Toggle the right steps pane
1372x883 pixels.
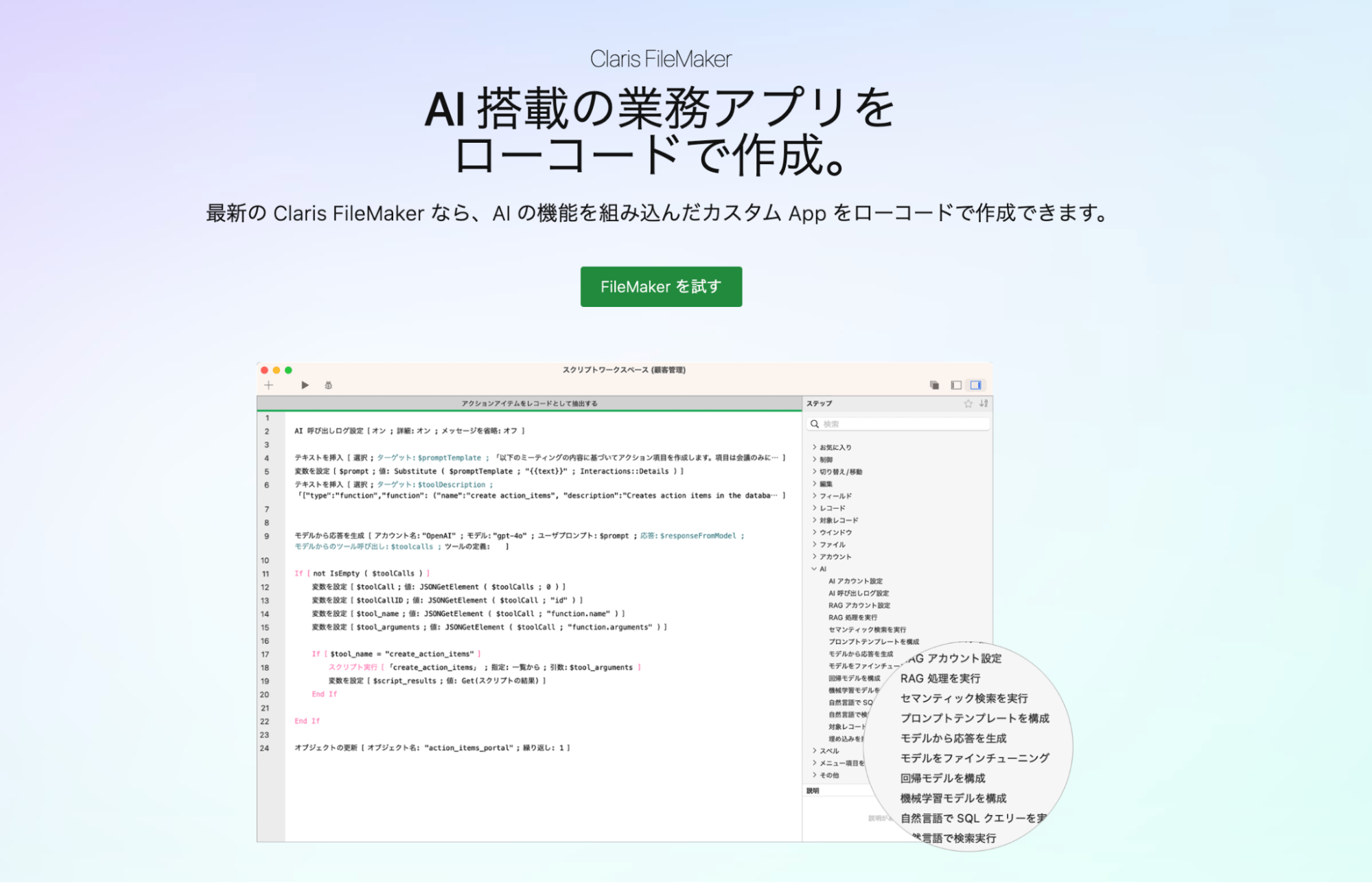pyautogui.click(x=975, y=385)
